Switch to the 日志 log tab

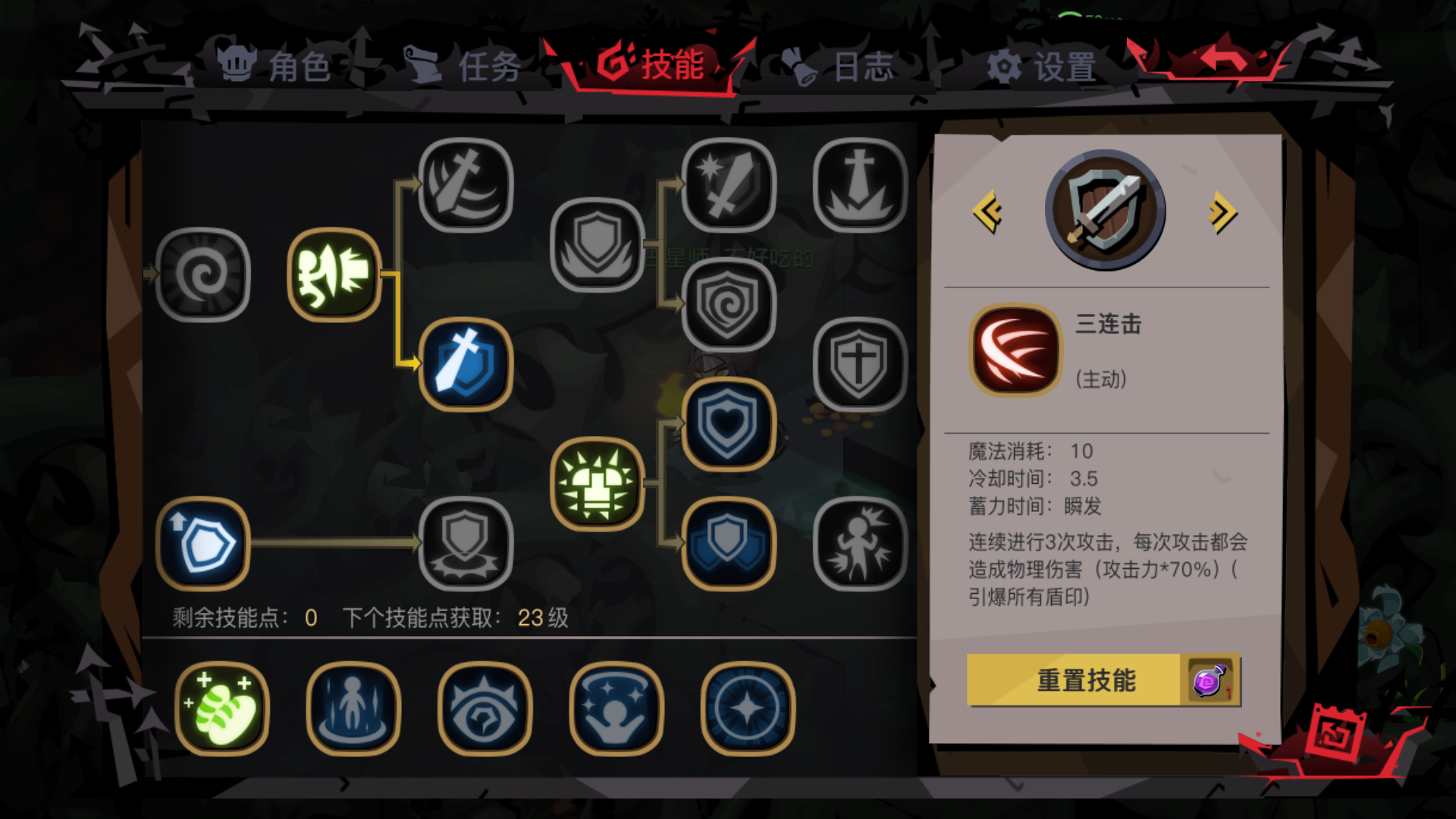coord(838,67)
